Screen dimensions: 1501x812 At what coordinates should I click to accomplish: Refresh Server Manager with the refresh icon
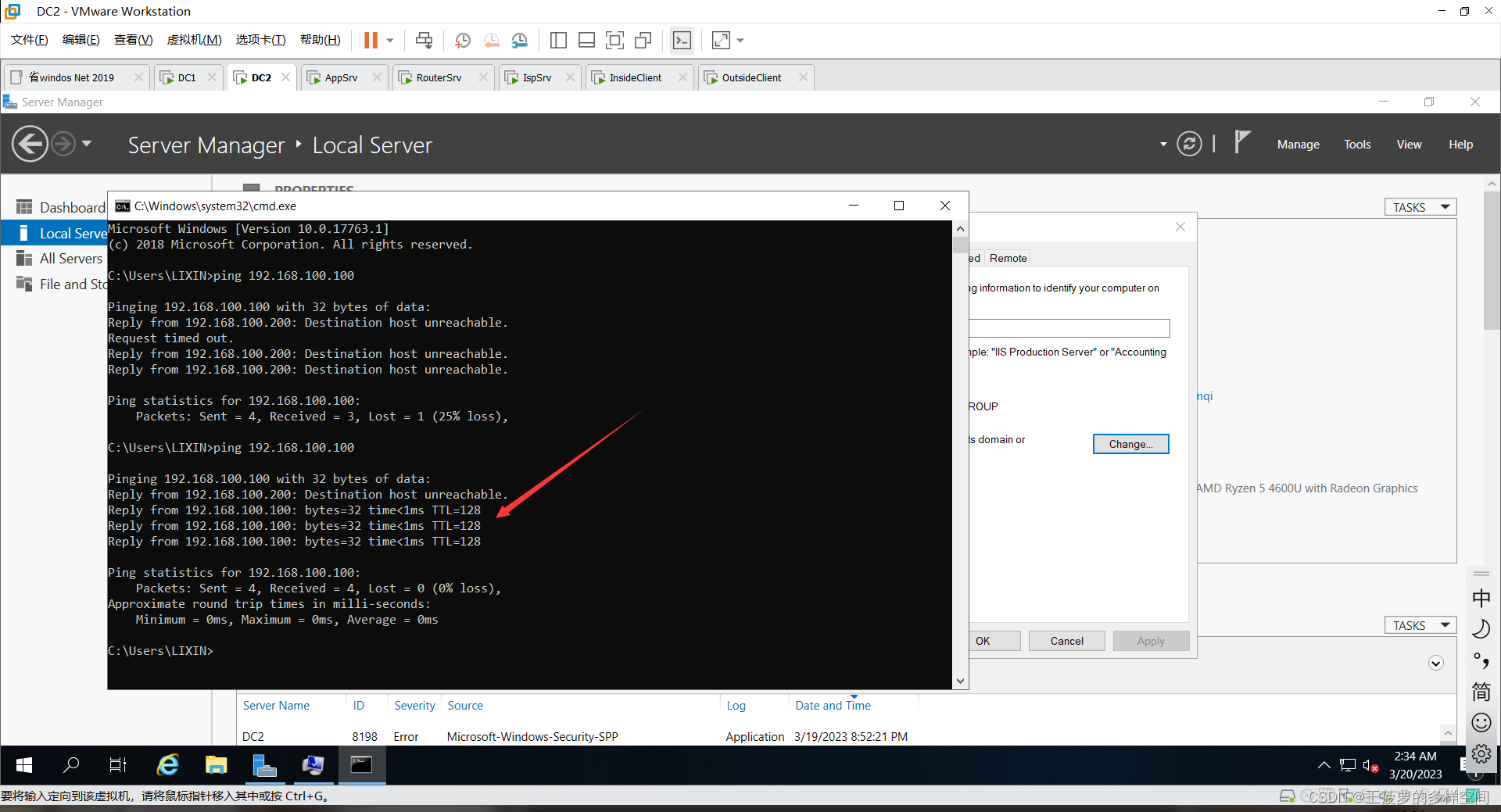point(1189,144)
